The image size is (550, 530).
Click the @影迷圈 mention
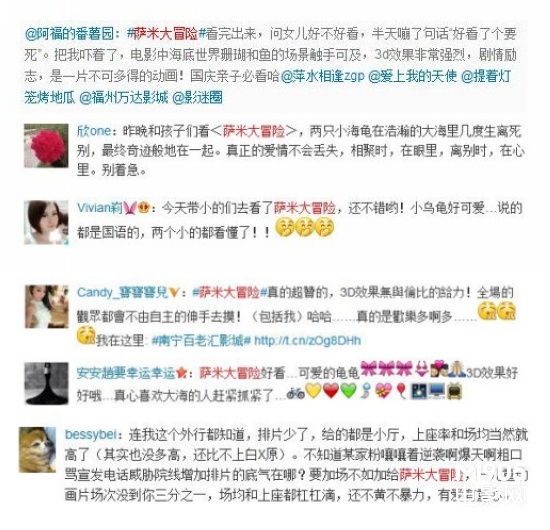click(x=197, y=98)
